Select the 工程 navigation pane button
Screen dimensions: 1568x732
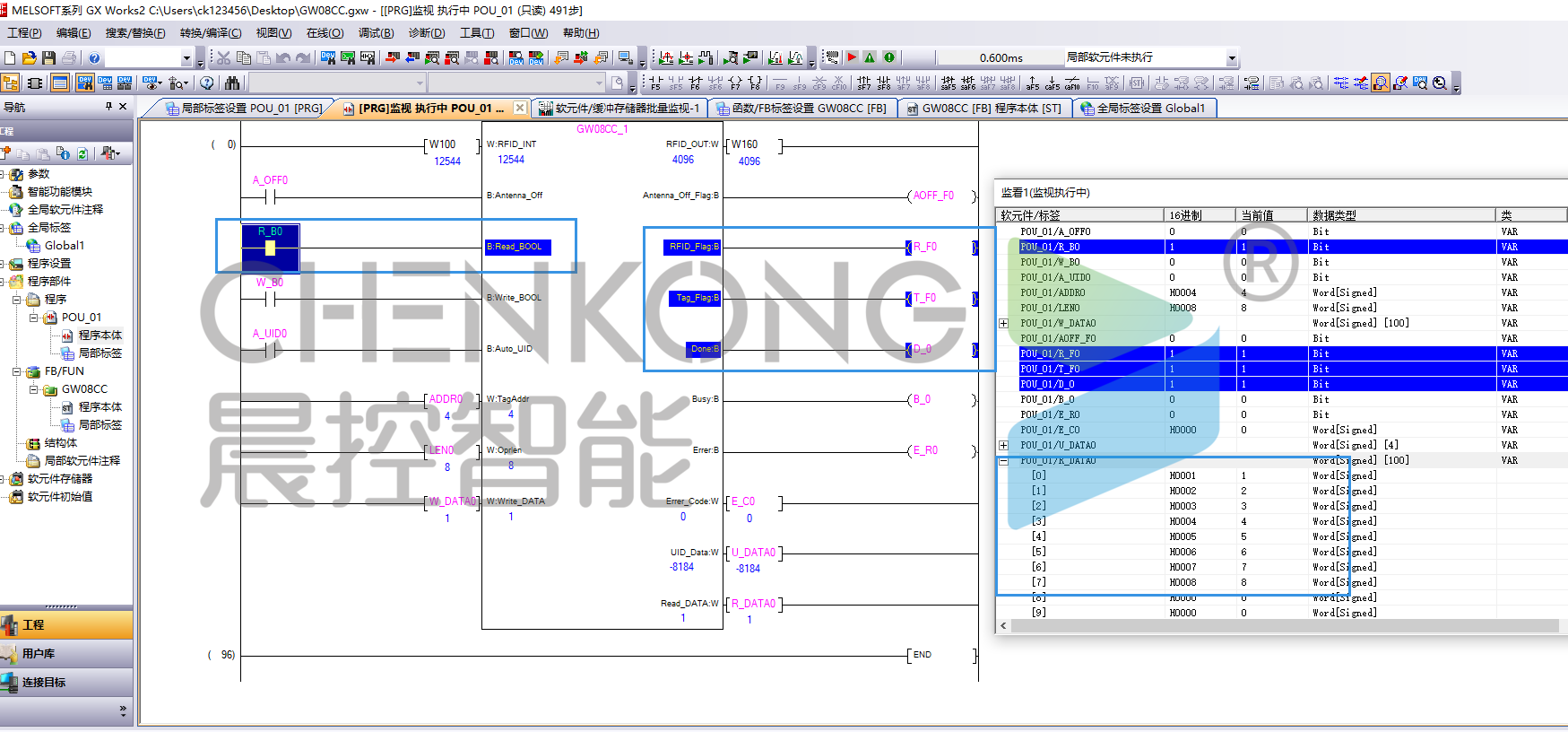[x=66, y=624]
